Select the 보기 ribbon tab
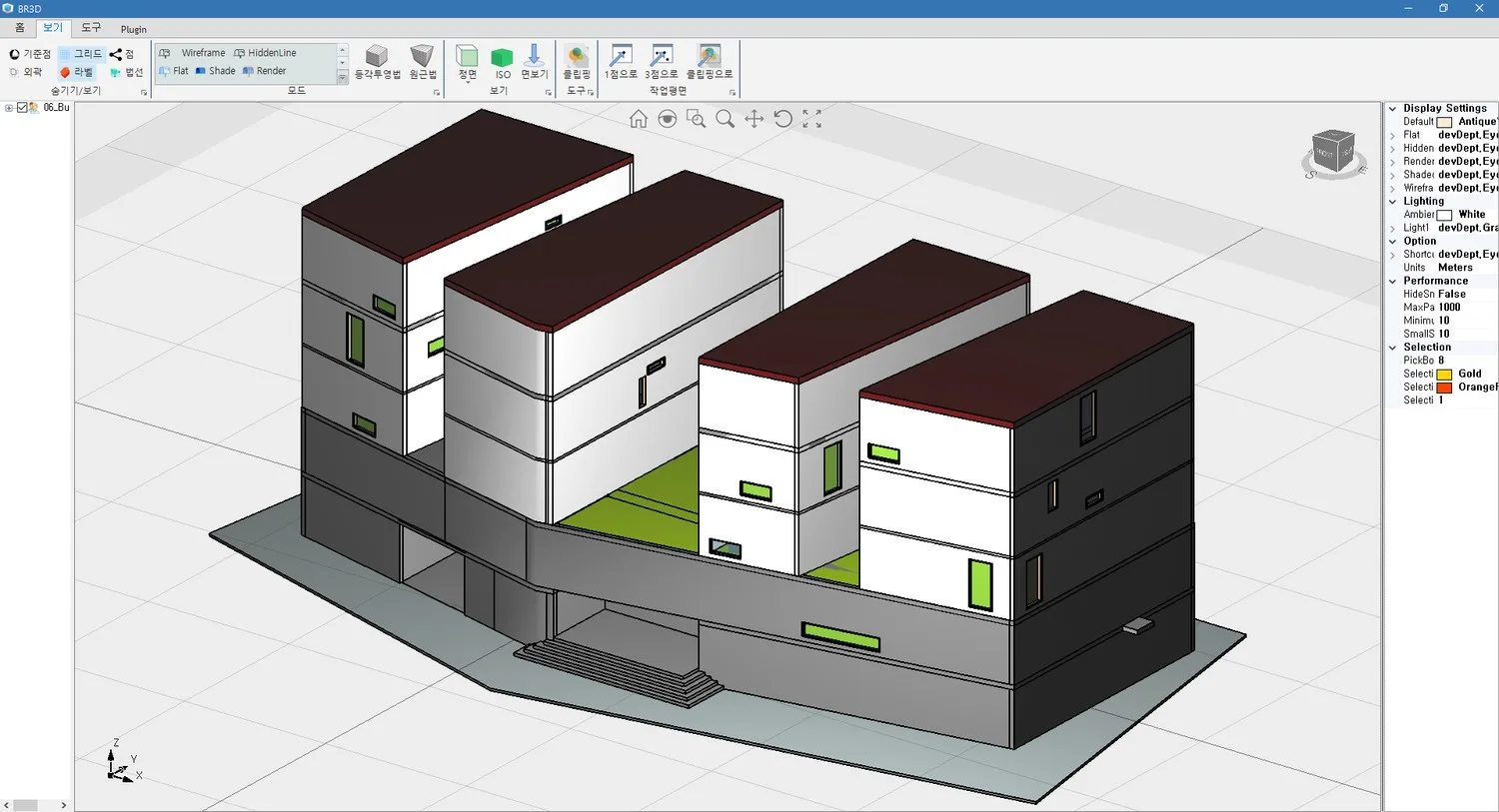This screenshot has height=812, width=1499. (x=53, y=28)
